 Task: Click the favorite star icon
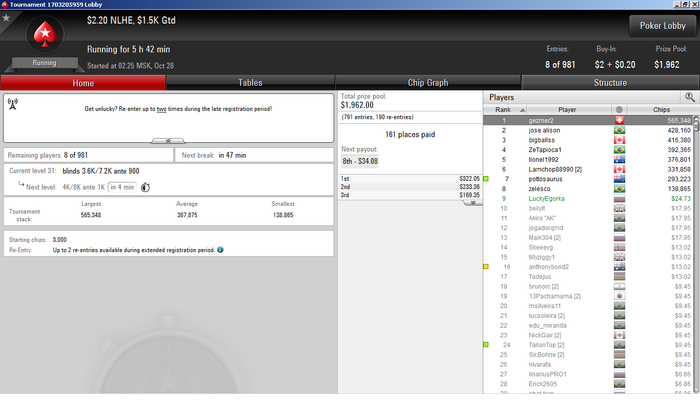point(6,18)
